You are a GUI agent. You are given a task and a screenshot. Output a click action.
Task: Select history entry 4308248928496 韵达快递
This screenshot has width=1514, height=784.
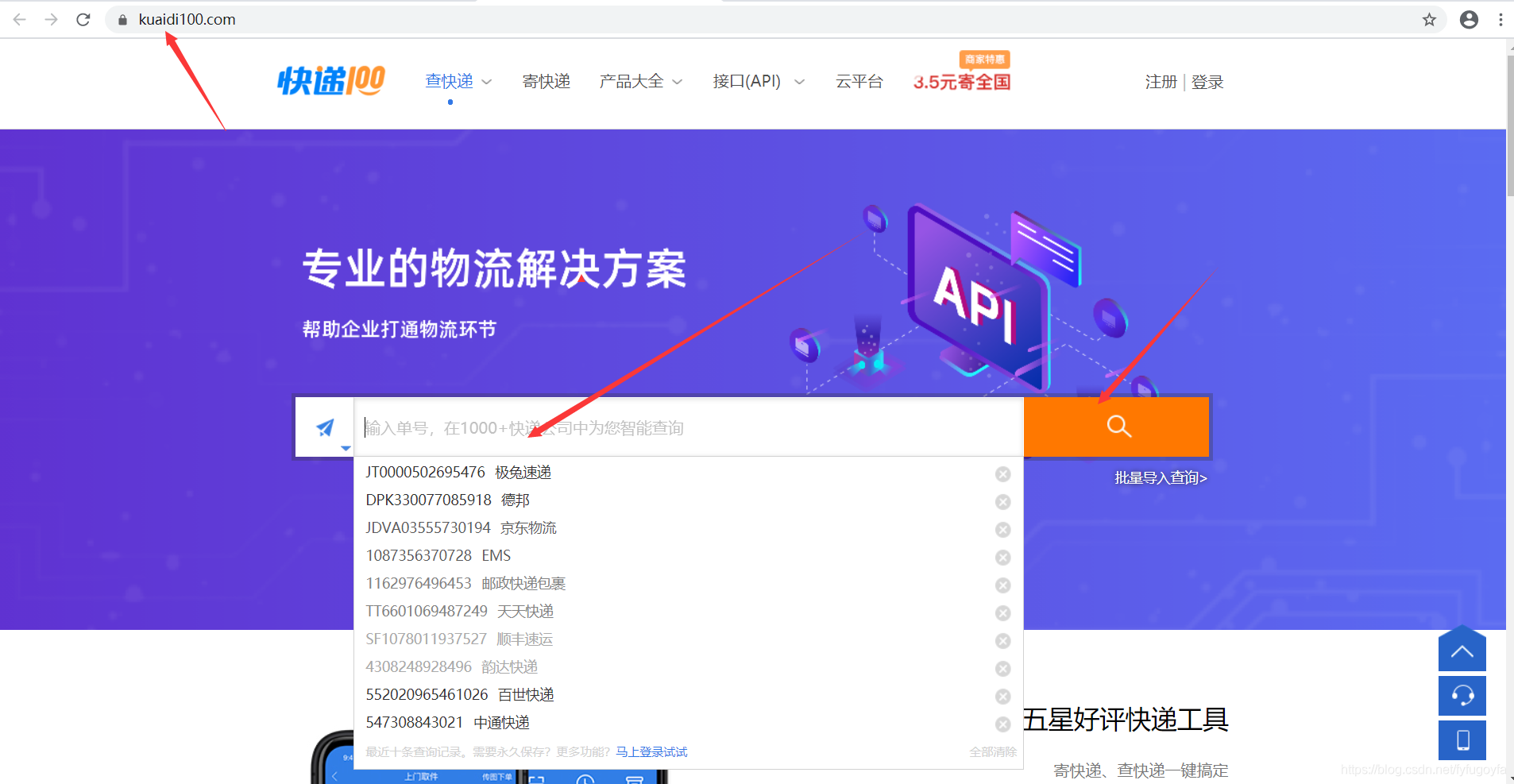pyautogui.click(x=451, y=667)
